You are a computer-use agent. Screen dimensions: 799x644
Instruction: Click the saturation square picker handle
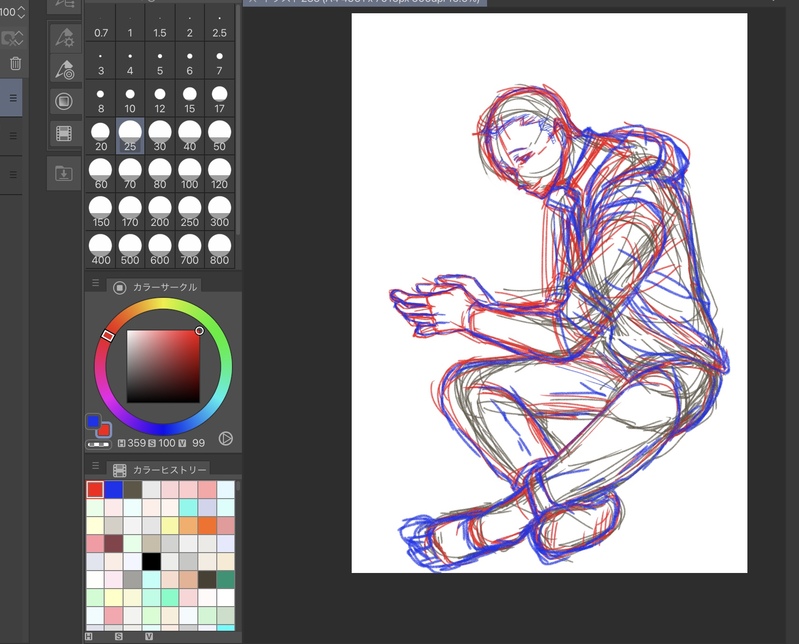[x=200, y=331]
